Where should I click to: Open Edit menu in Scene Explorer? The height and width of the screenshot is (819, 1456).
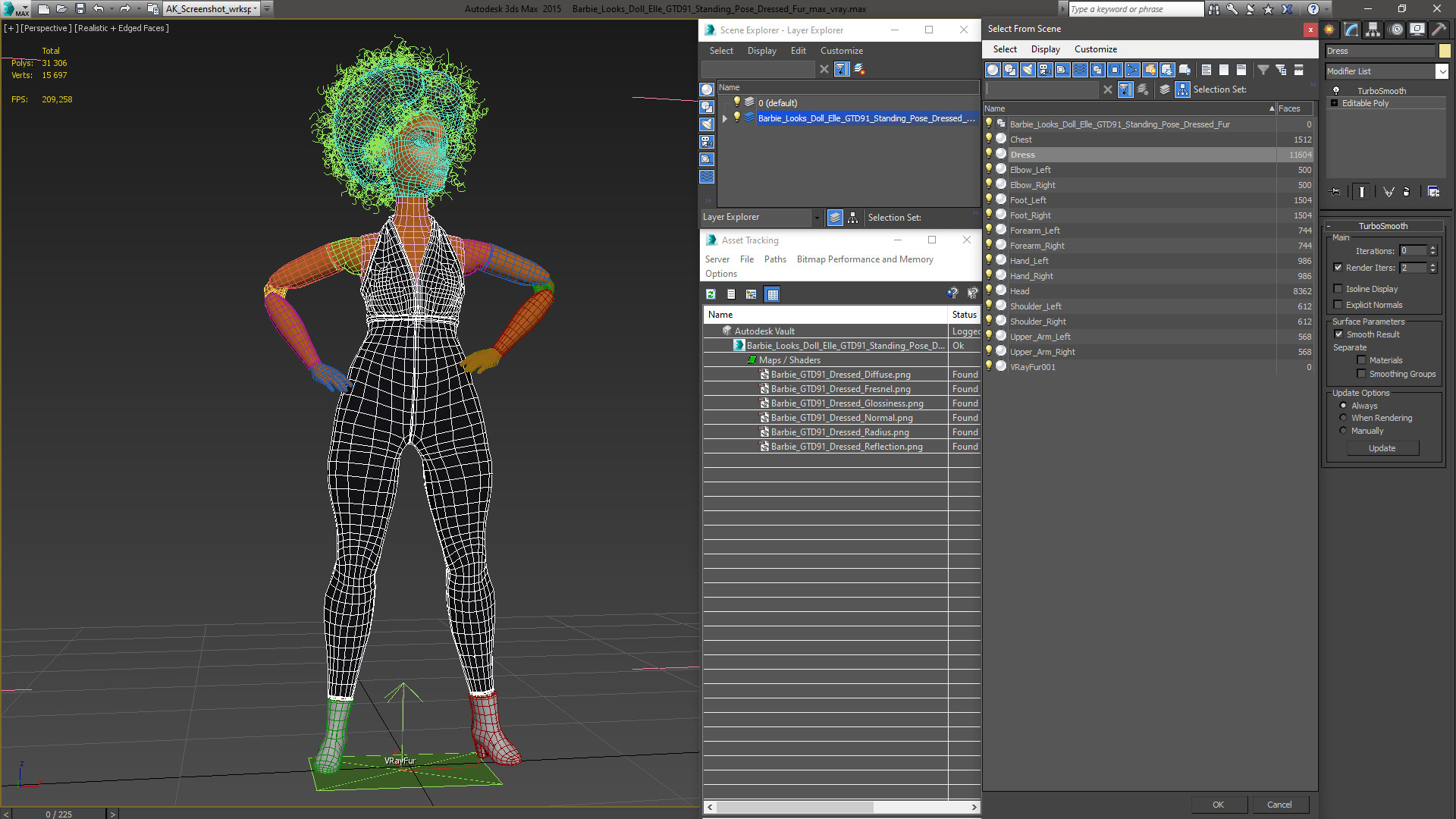(798, 51)
